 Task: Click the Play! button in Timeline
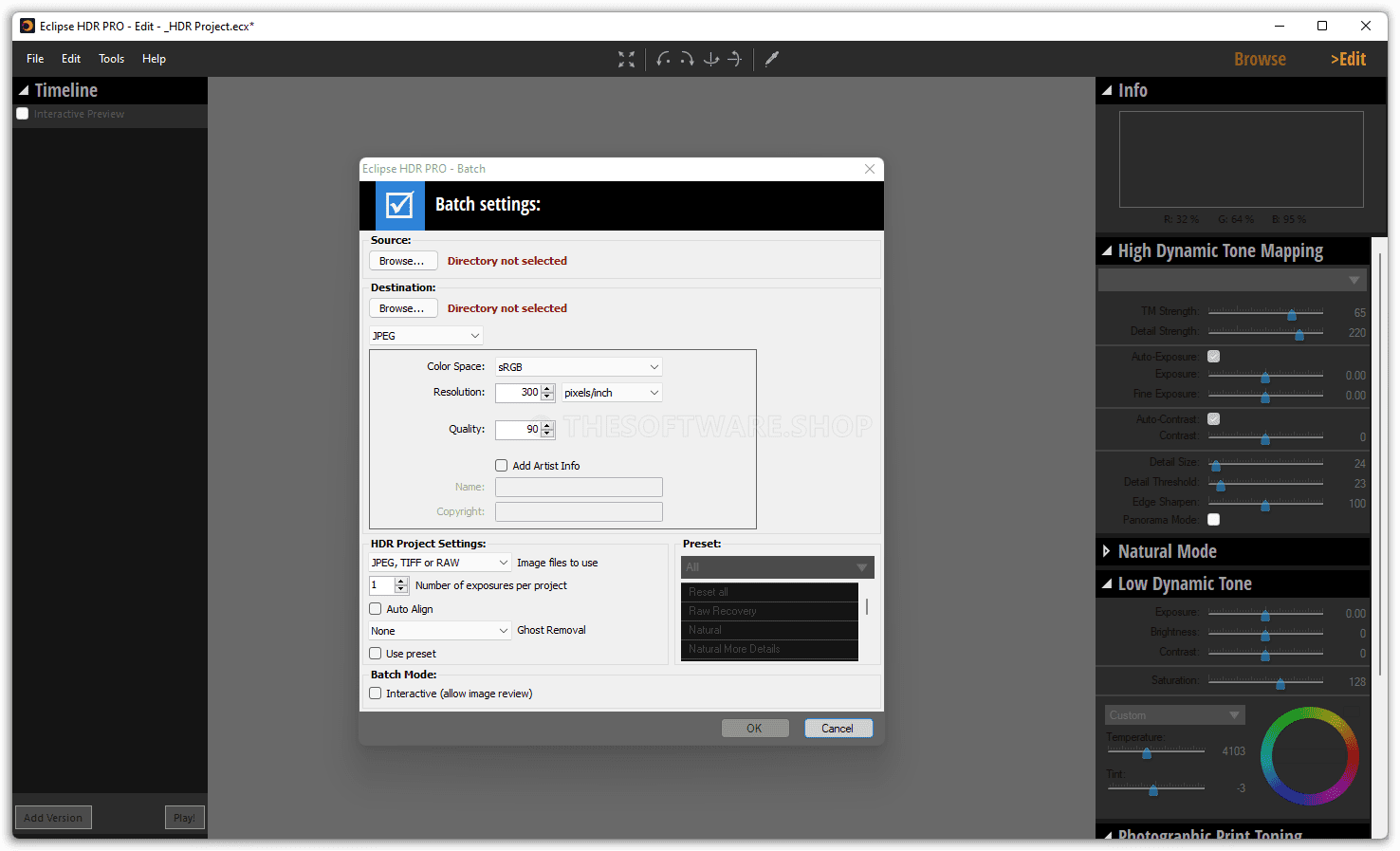tap(185, 818)
